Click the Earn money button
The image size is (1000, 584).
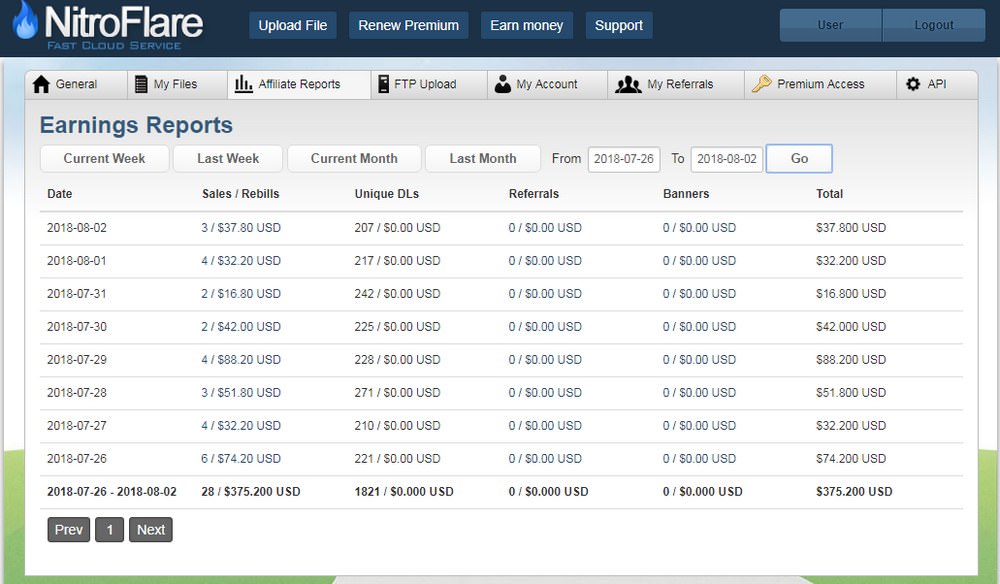coord(527,26)
